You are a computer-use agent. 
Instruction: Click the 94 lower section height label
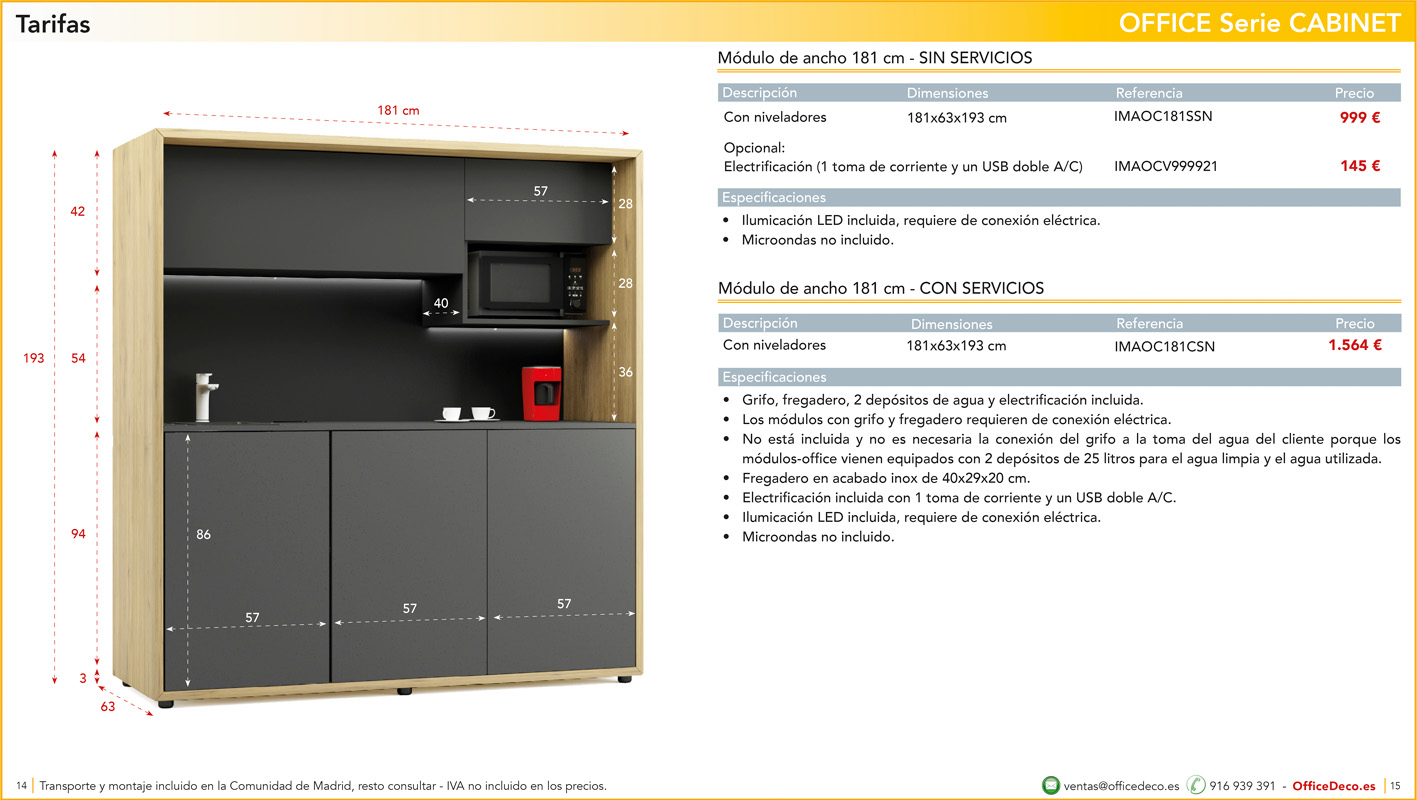(x=78, y=534)
